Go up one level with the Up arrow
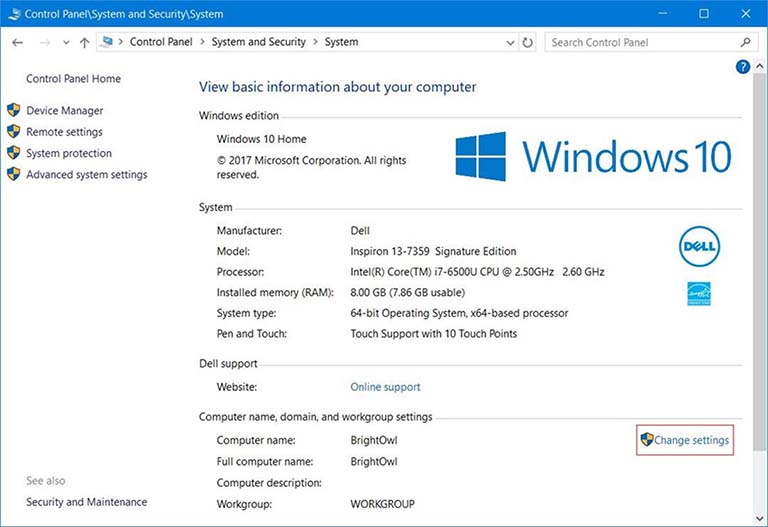This screenshot has width=768, height=527. 85,43
